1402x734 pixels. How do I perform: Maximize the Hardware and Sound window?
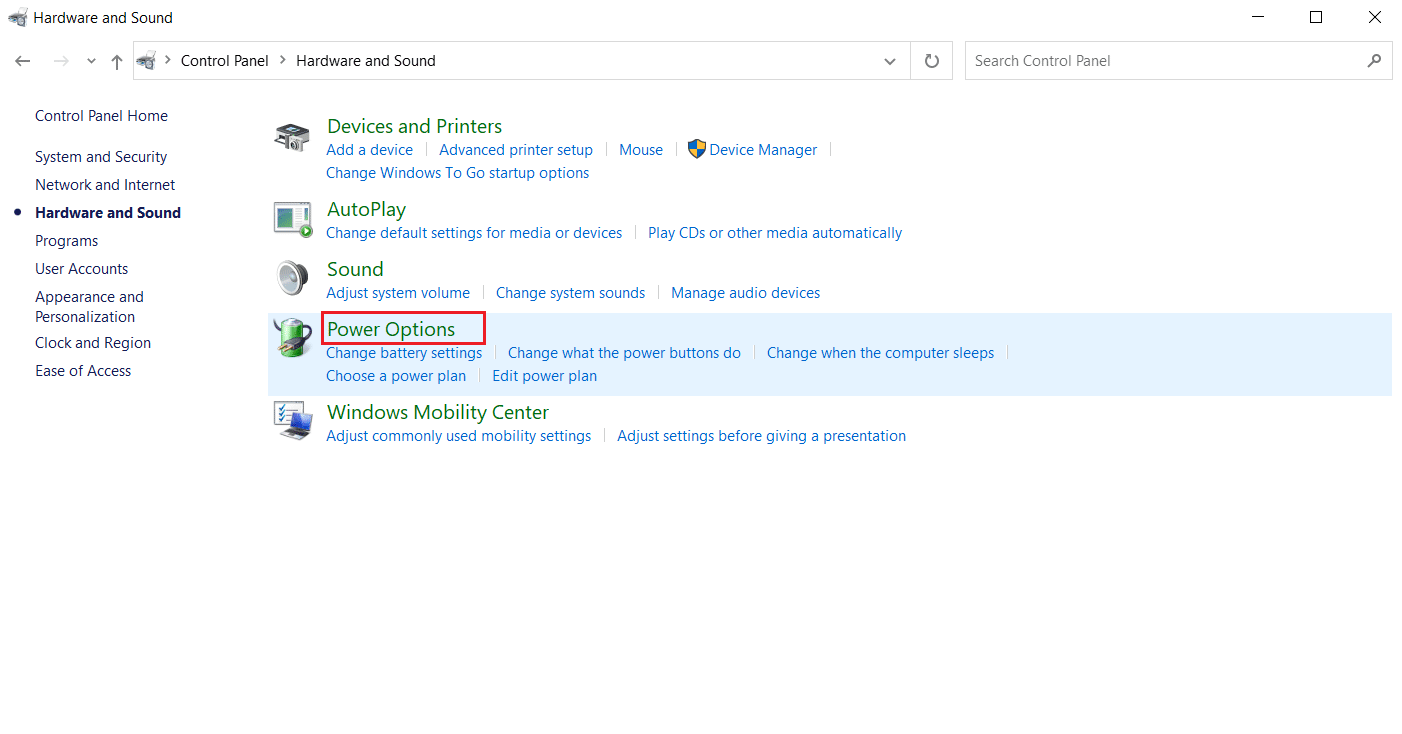click(1316, 17)
